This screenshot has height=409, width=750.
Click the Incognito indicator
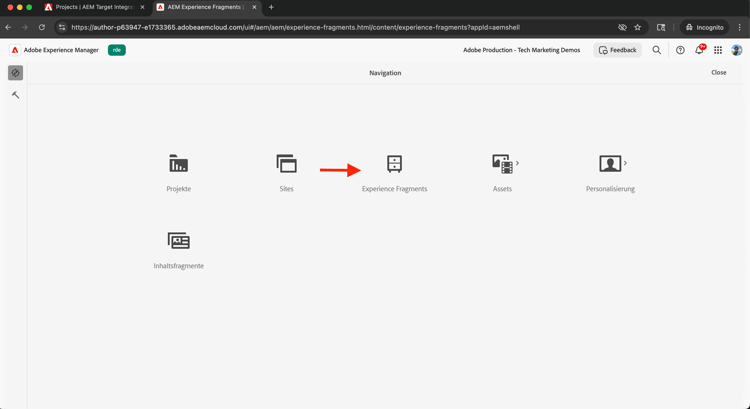pyautogui.click(x=705, y=27)
